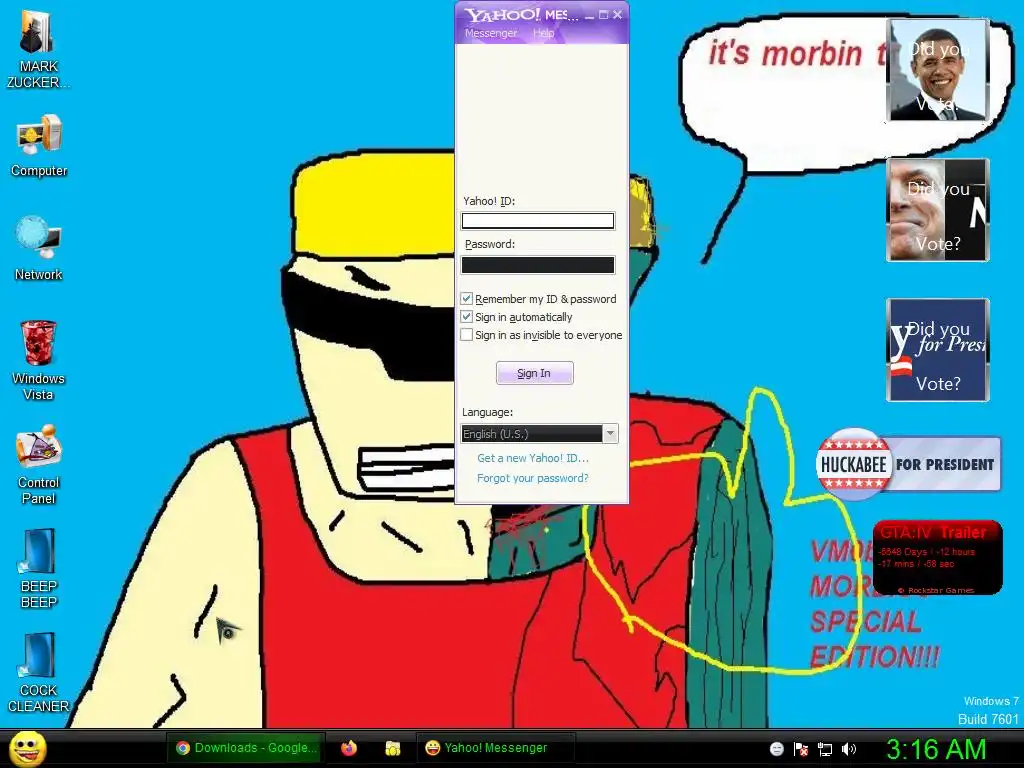Maximize the Yahoo! Messenger window

coord(603,15)
